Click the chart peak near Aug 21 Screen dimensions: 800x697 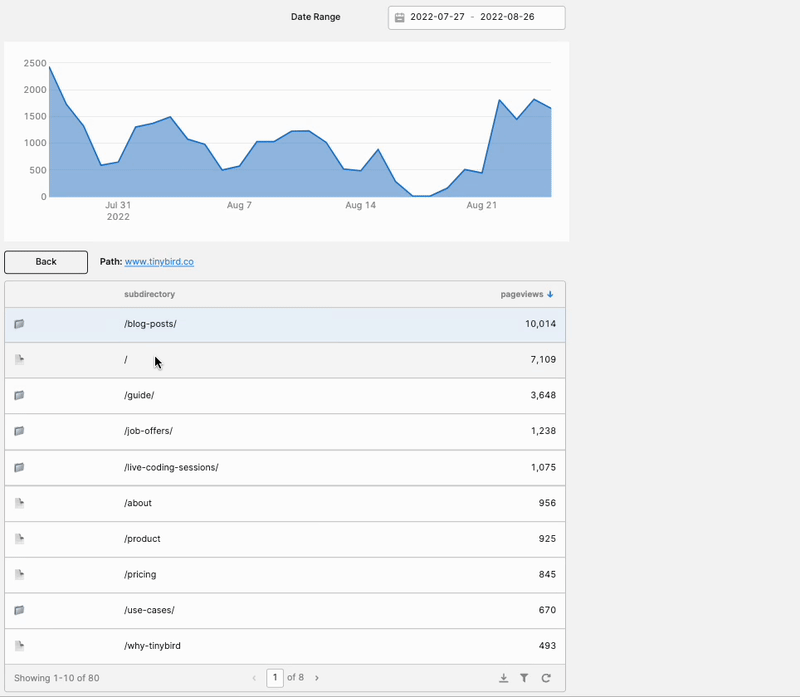tap(499, 100)
